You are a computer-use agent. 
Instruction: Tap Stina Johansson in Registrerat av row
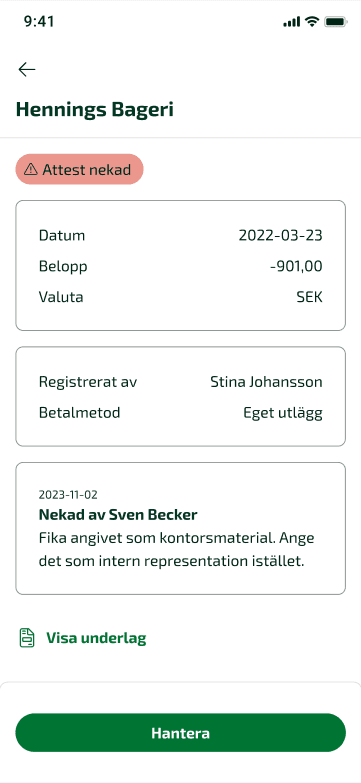[x=266, y=383]
